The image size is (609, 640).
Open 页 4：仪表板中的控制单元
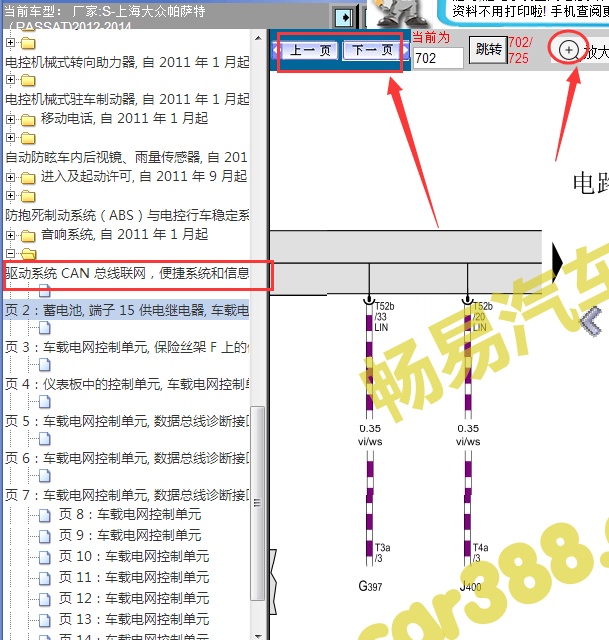[127, 384]
